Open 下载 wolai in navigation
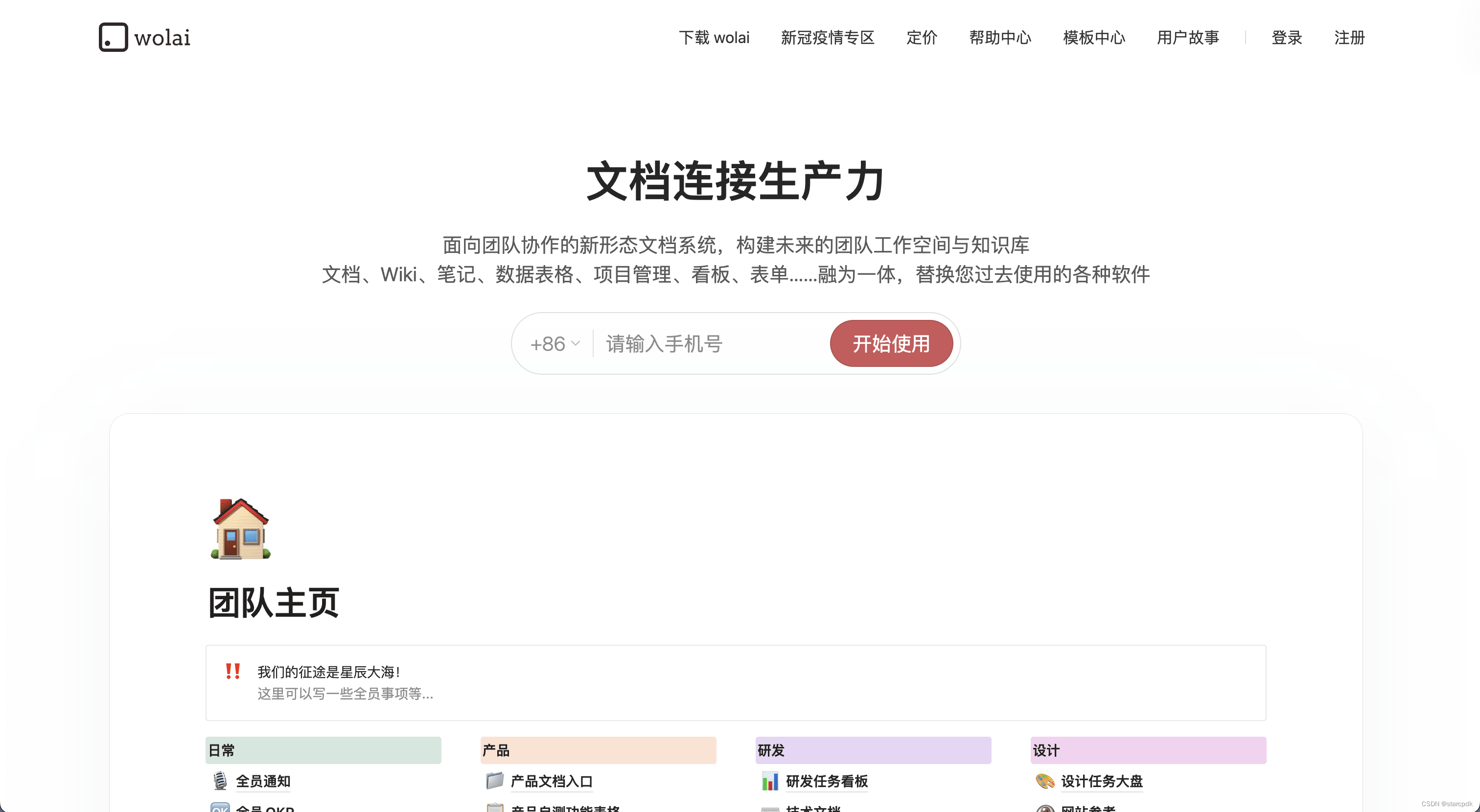This screenshot has height=812, width=1480. click(714, 38)
